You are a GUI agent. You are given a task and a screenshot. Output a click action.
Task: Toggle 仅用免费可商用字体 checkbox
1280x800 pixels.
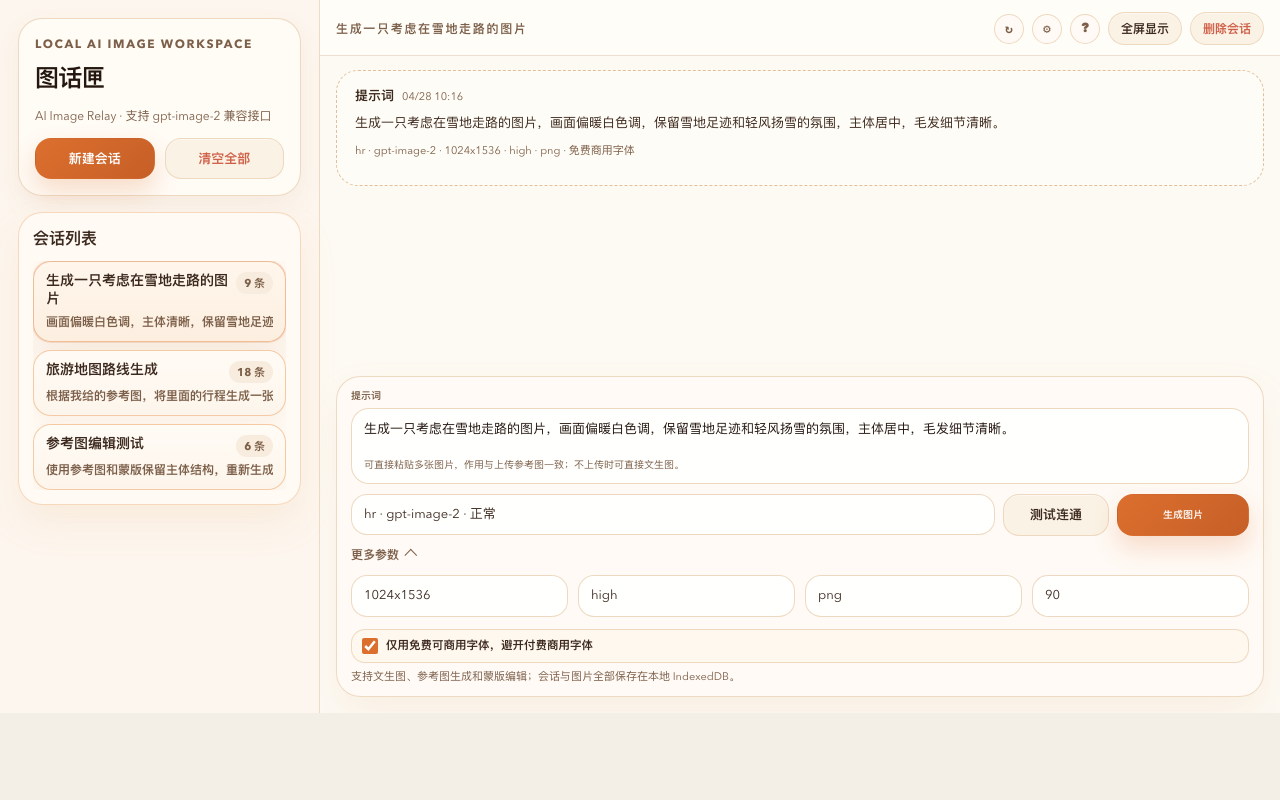(370, 646)
